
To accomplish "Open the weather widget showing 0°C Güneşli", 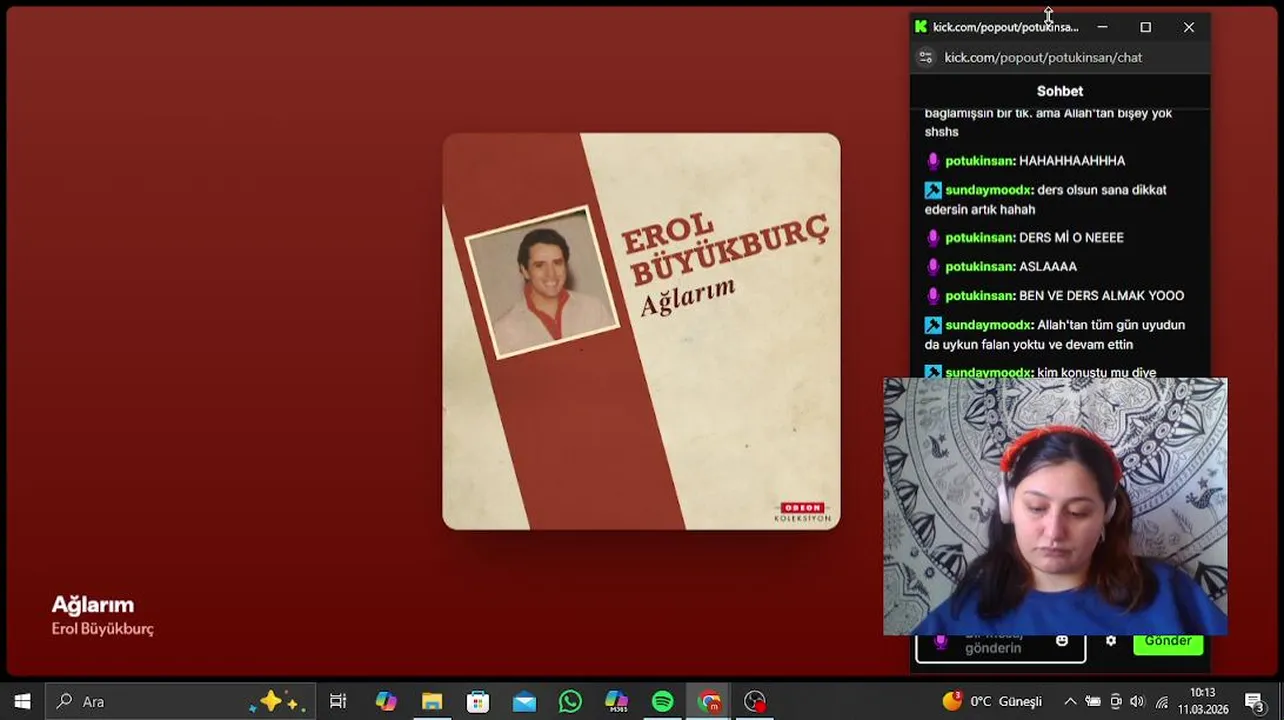I will (x=992, y=701).
